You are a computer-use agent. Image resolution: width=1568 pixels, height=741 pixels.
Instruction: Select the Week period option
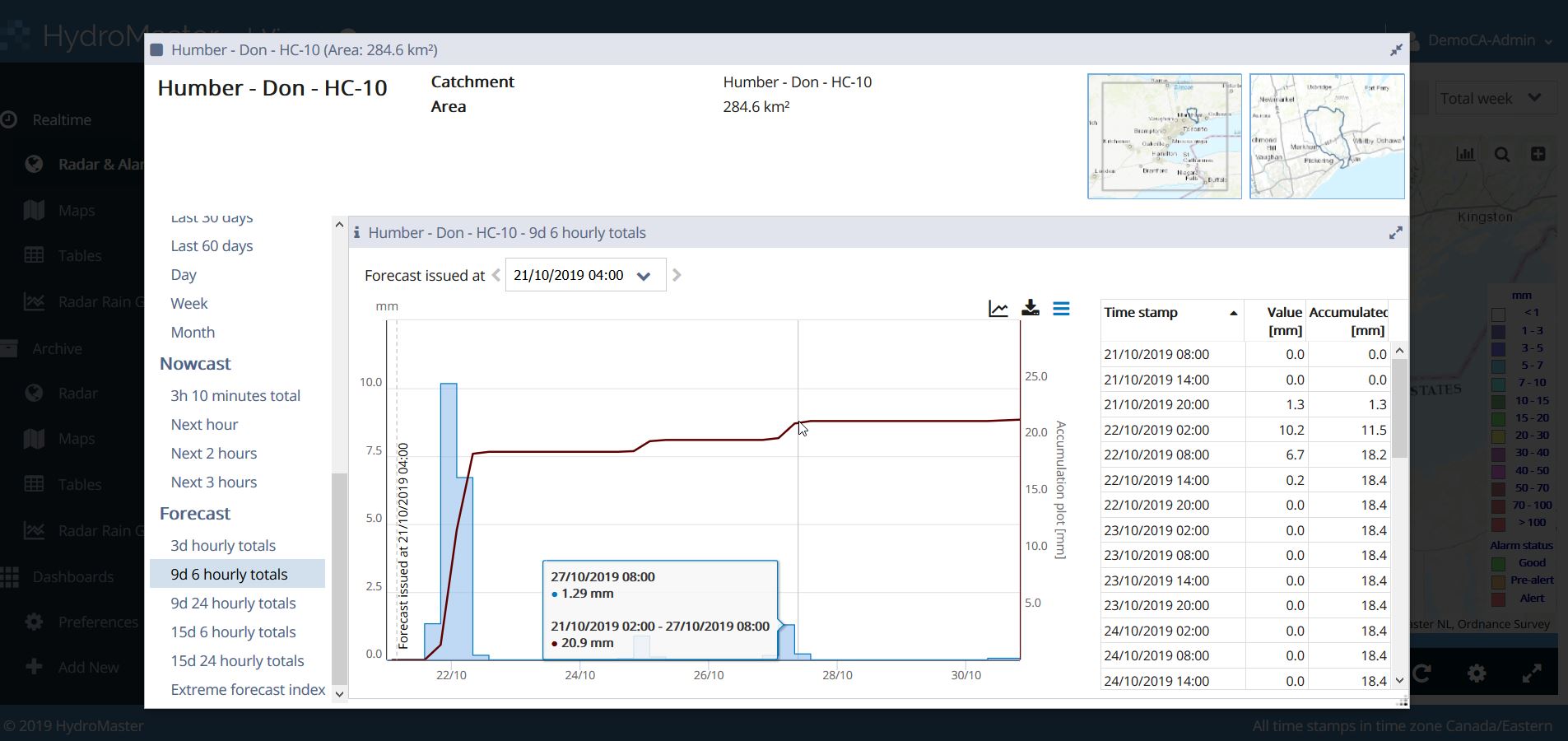pos(189,304)
